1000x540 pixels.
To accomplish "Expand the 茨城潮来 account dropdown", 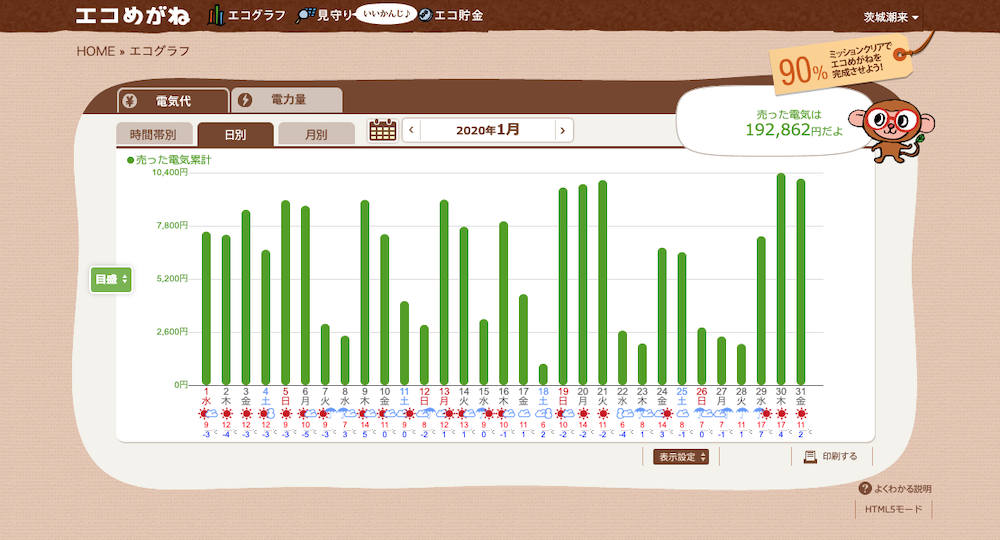I will point(891,17).
